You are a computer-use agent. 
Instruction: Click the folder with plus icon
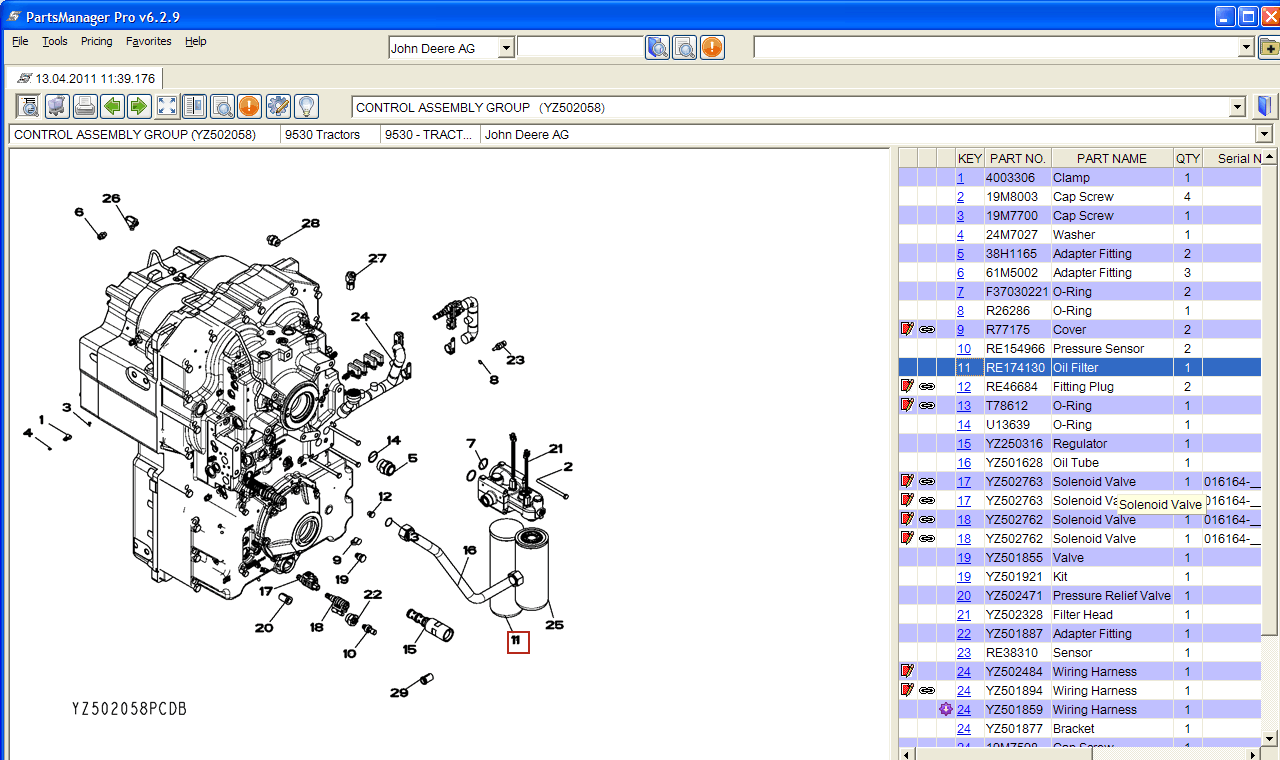[x=1268, y=47]
